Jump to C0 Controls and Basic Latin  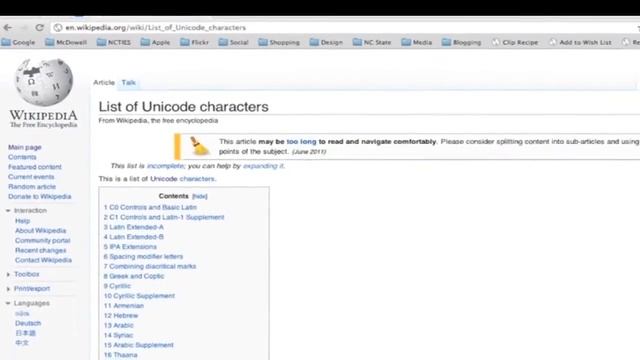tap(150, 207)
